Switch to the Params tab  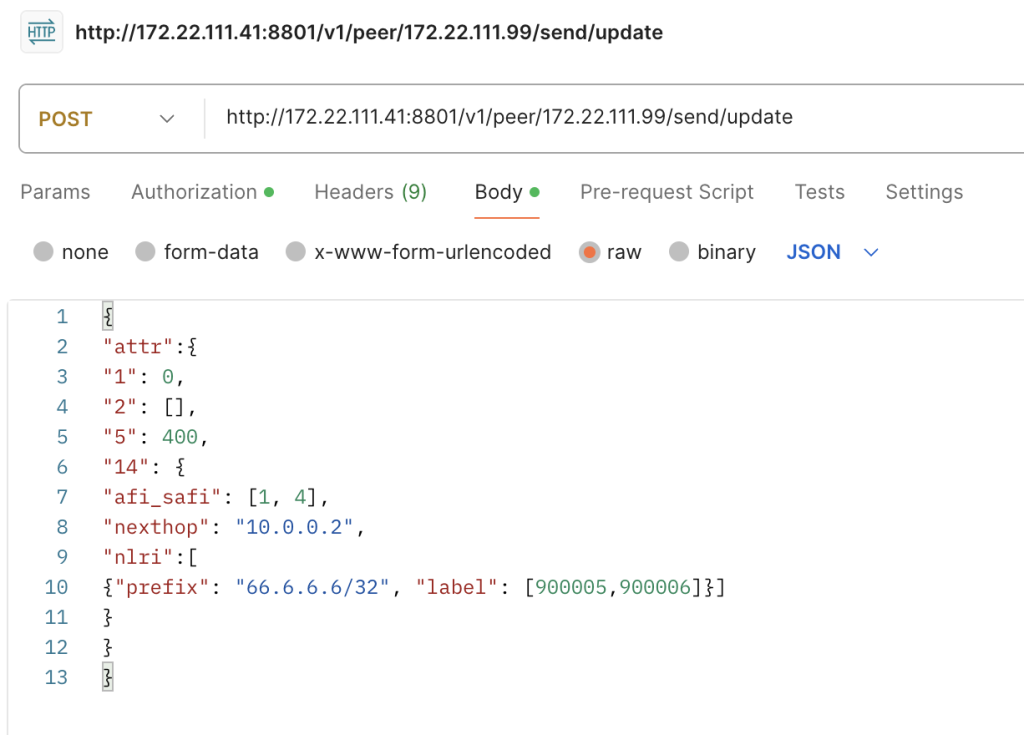click(x=55, y=192)
